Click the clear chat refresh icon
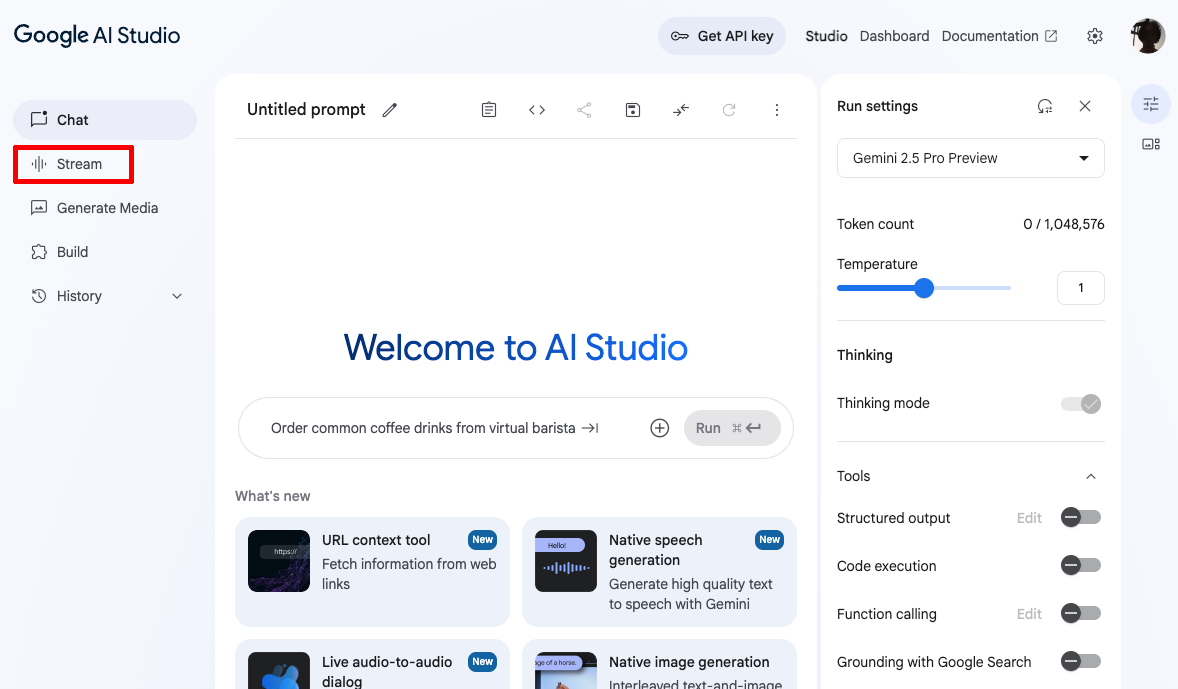Viewport: 1178px width, 689px height. pyautogui.click(x=729, y=110)
